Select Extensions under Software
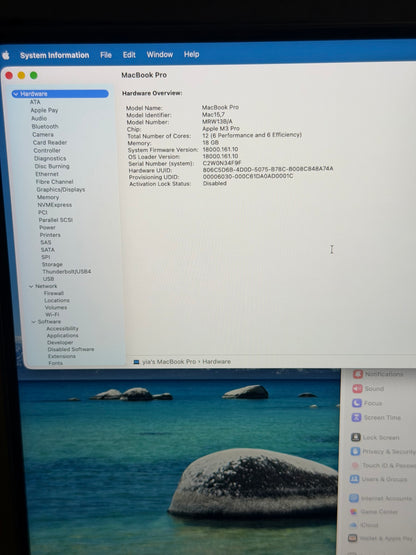Image resolution: width=416 pixels, height=555 pixels. [x=62, y=356]
